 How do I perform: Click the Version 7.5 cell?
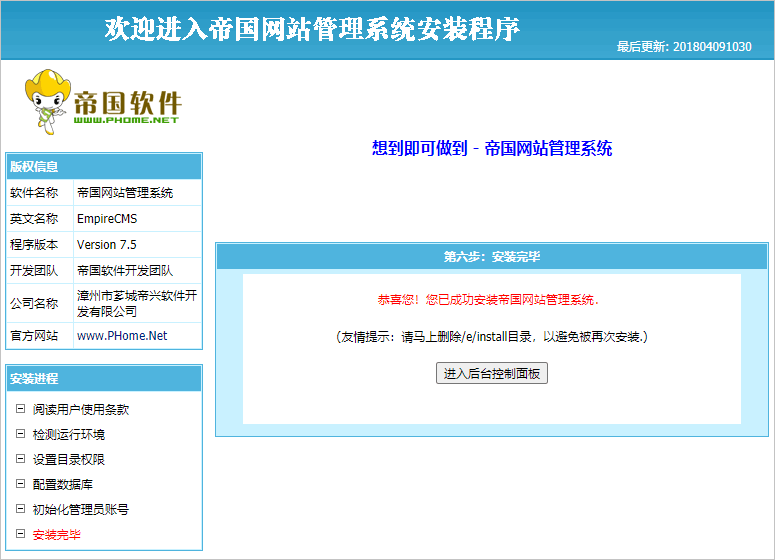(137, 245)
